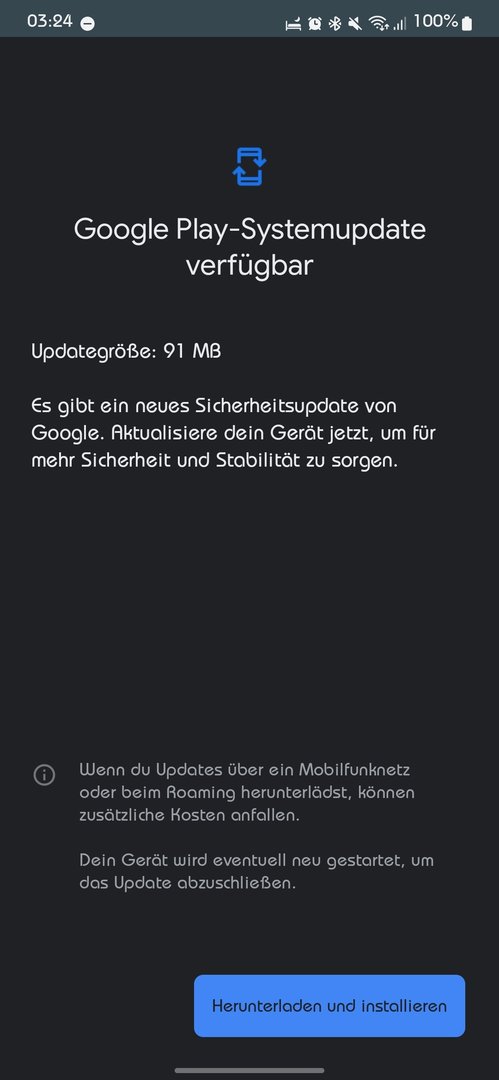The height and width of the screenshot is (1080, 499).
Task: Tap the bedtime mode bed icon in status bar
Action: tap(294, 24)
